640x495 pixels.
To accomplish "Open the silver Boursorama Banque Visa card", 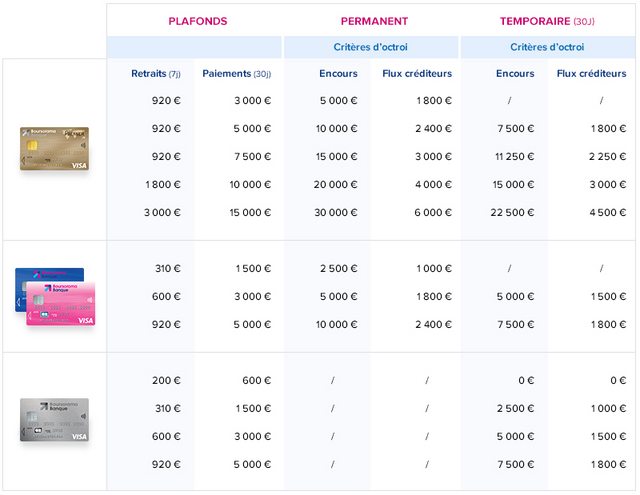I will (x=54, y=420).
